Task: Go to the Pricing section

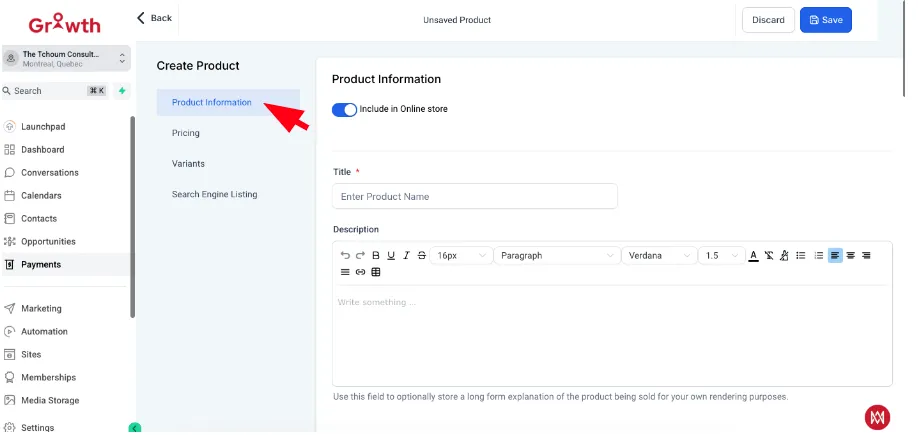Action: click(186, 133)
